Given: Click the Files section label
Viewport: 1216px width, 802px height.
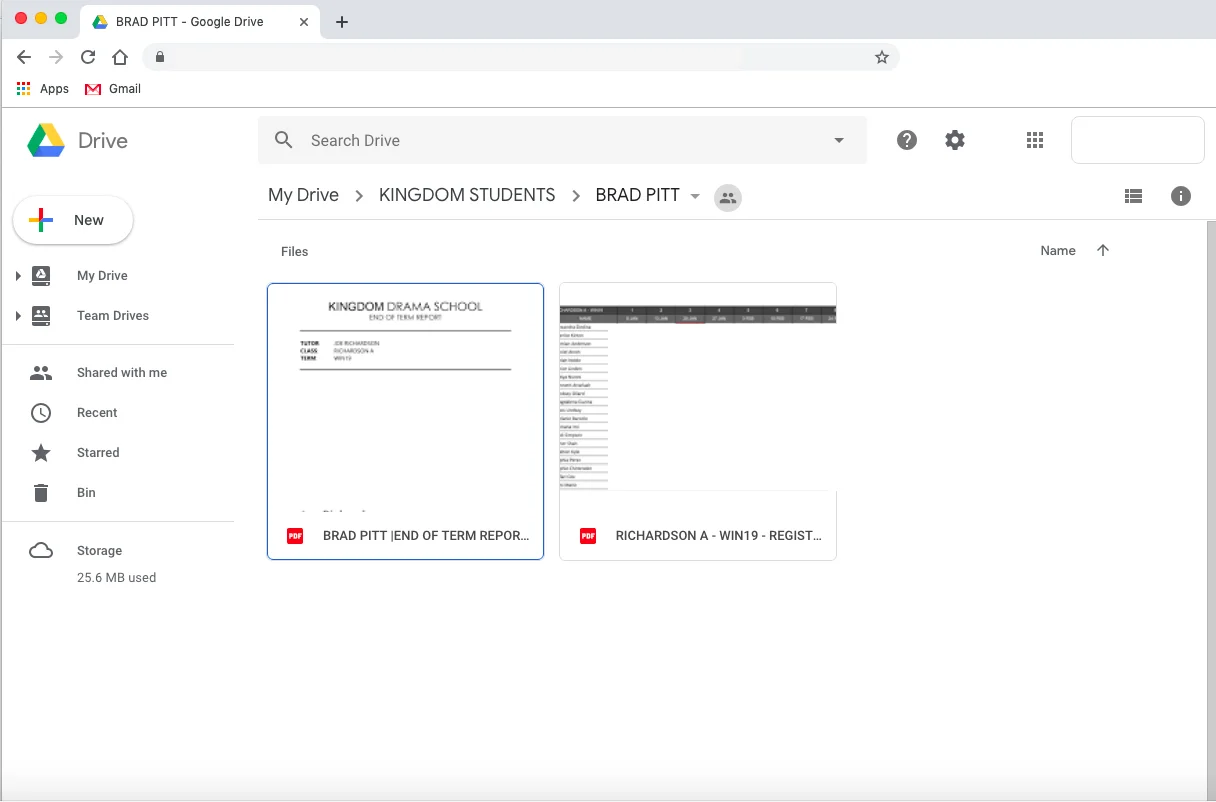Looking at the screenshot, I should click(x=295, y=252).
